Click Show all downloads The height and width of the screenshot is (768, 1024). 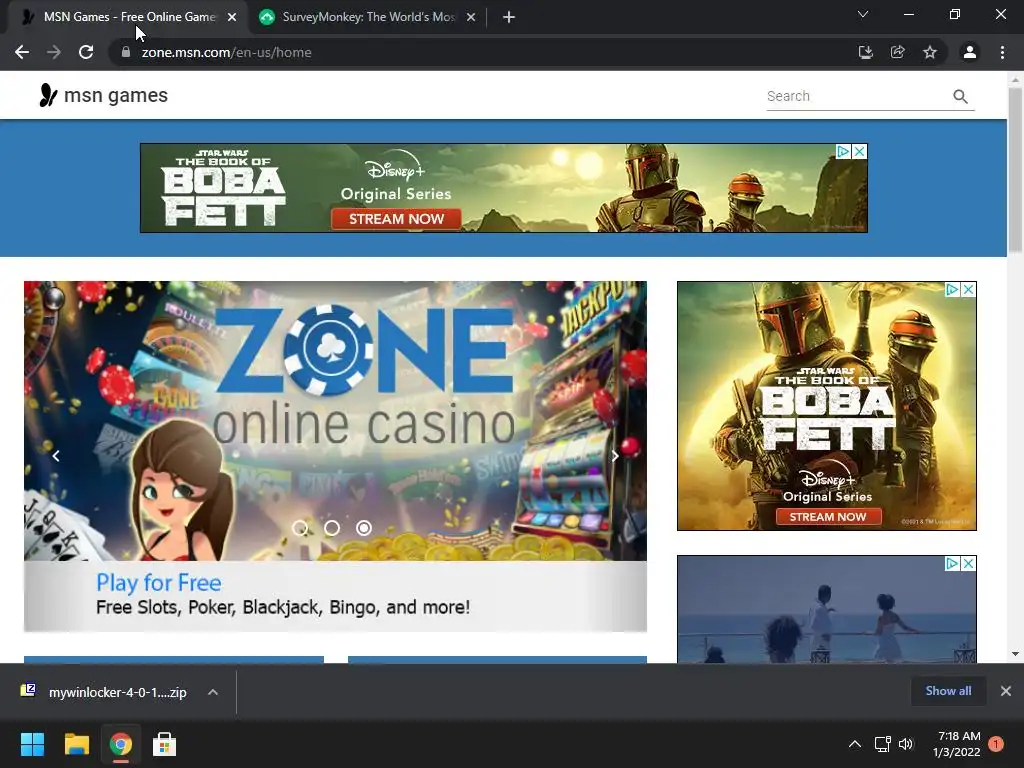point(948,691)
